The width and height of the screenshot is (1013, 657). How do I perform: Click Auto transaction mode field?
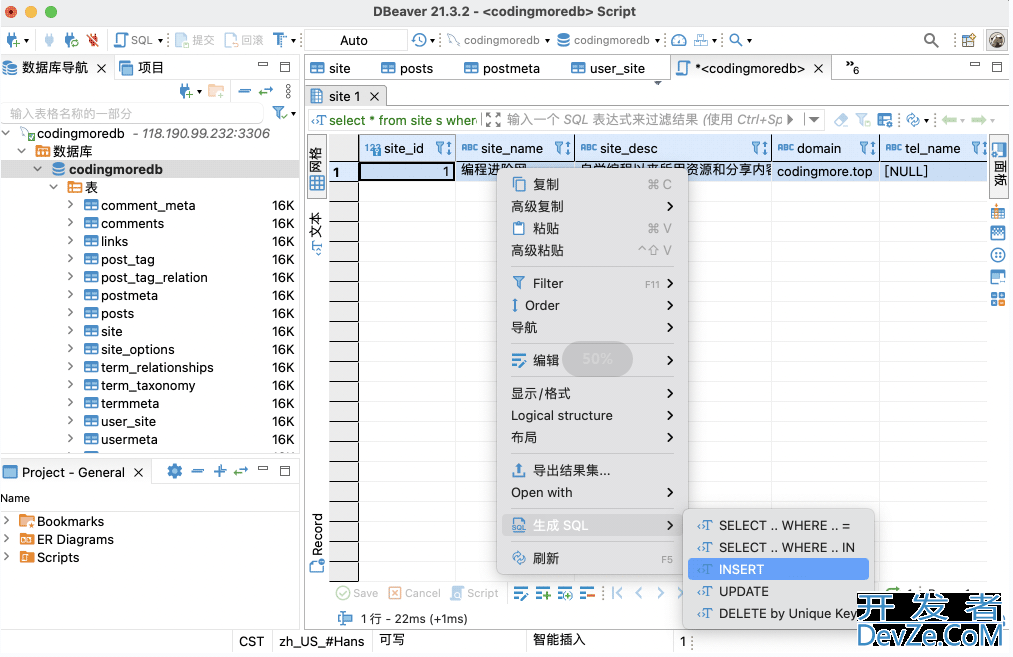pos(354,40)
